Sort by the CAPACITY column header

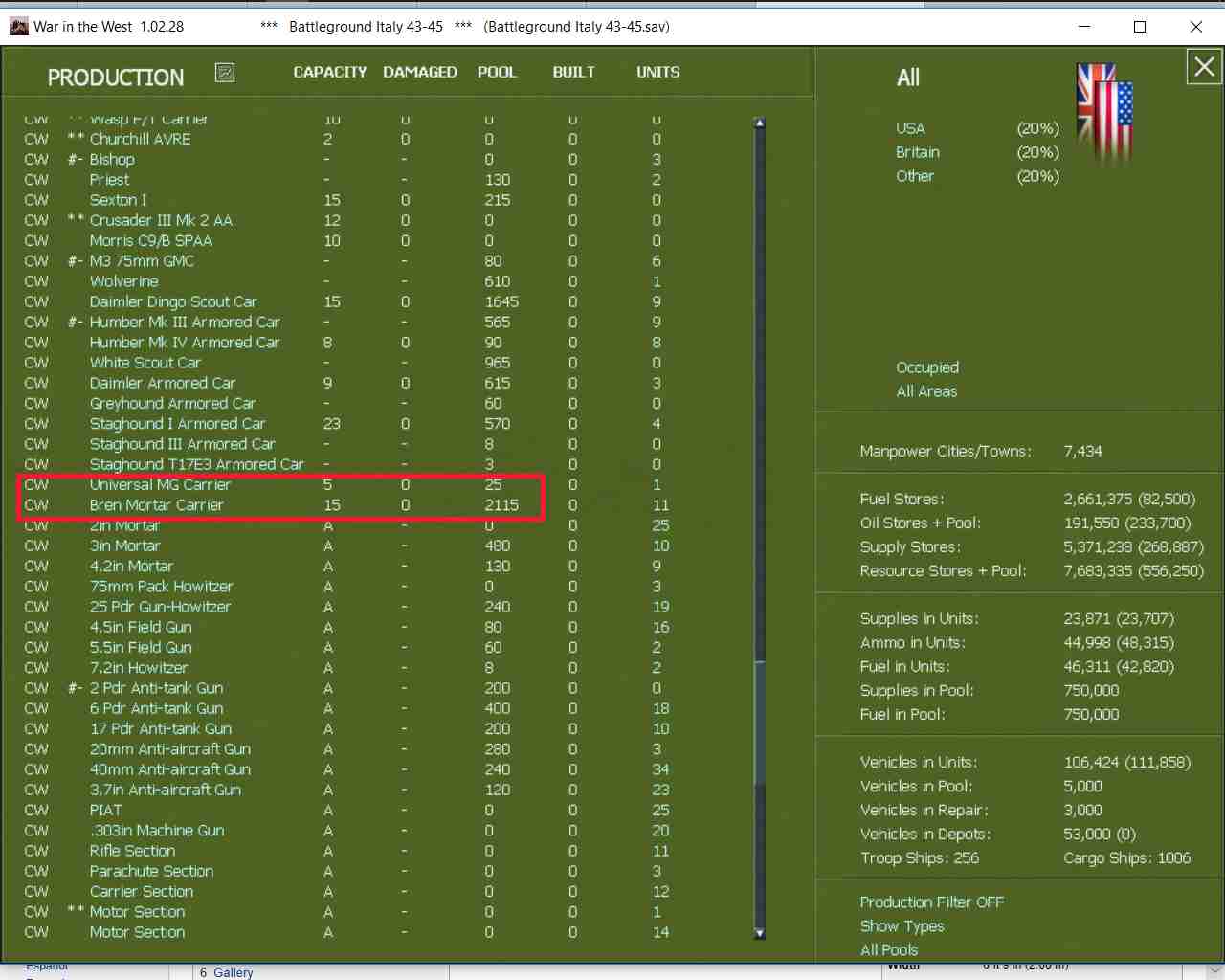coord(330,72)
